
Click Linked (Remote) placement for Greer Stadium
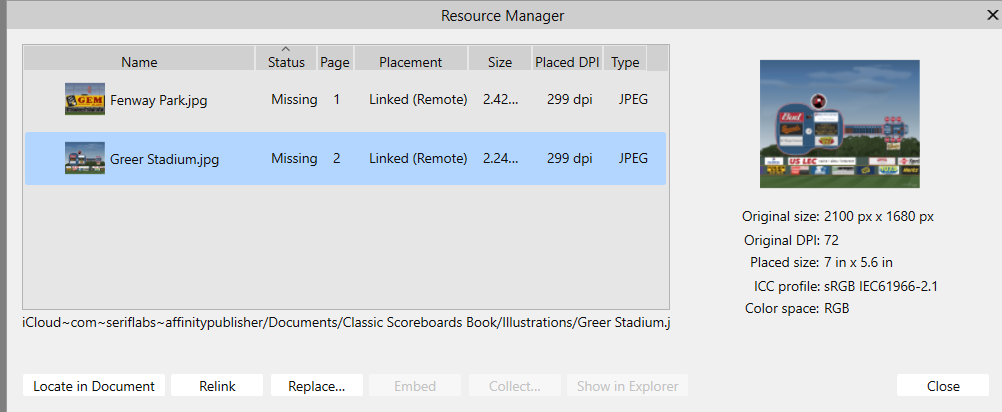pyautogui.click(x=418, y=158)
